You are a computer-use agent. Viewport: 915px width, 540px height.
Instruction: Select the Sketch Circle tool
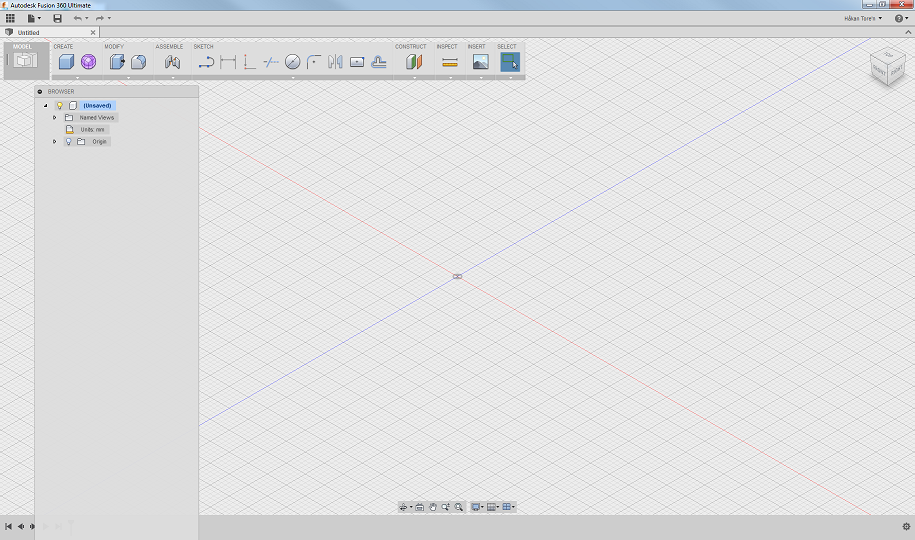(x=292, y=62)
